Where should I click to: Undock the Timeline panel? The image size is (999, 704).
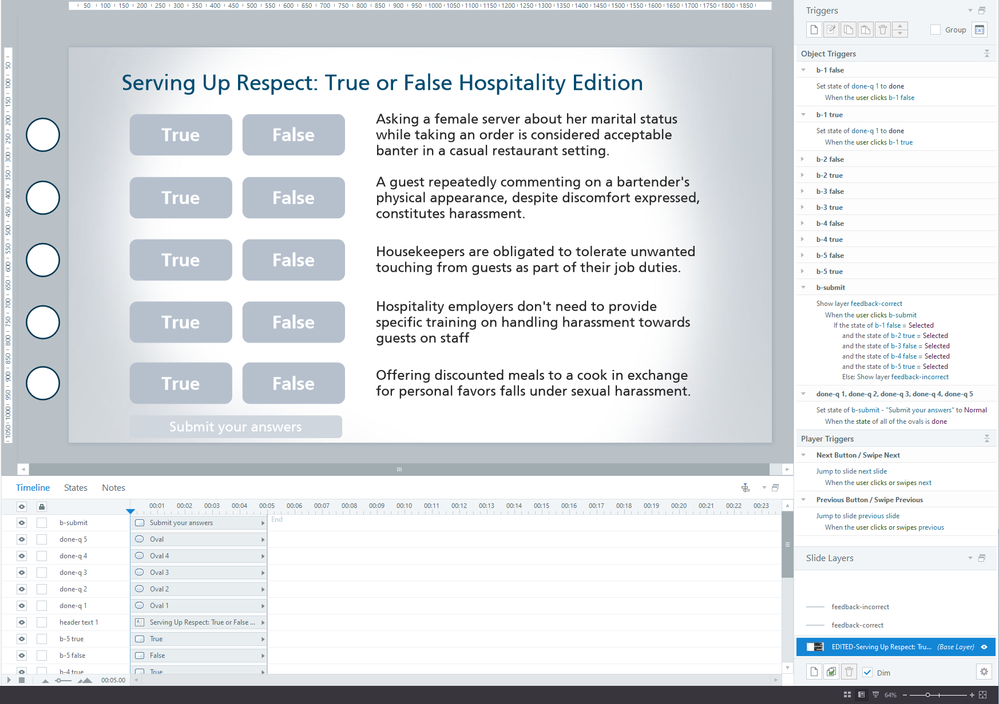tap(775, 487)
